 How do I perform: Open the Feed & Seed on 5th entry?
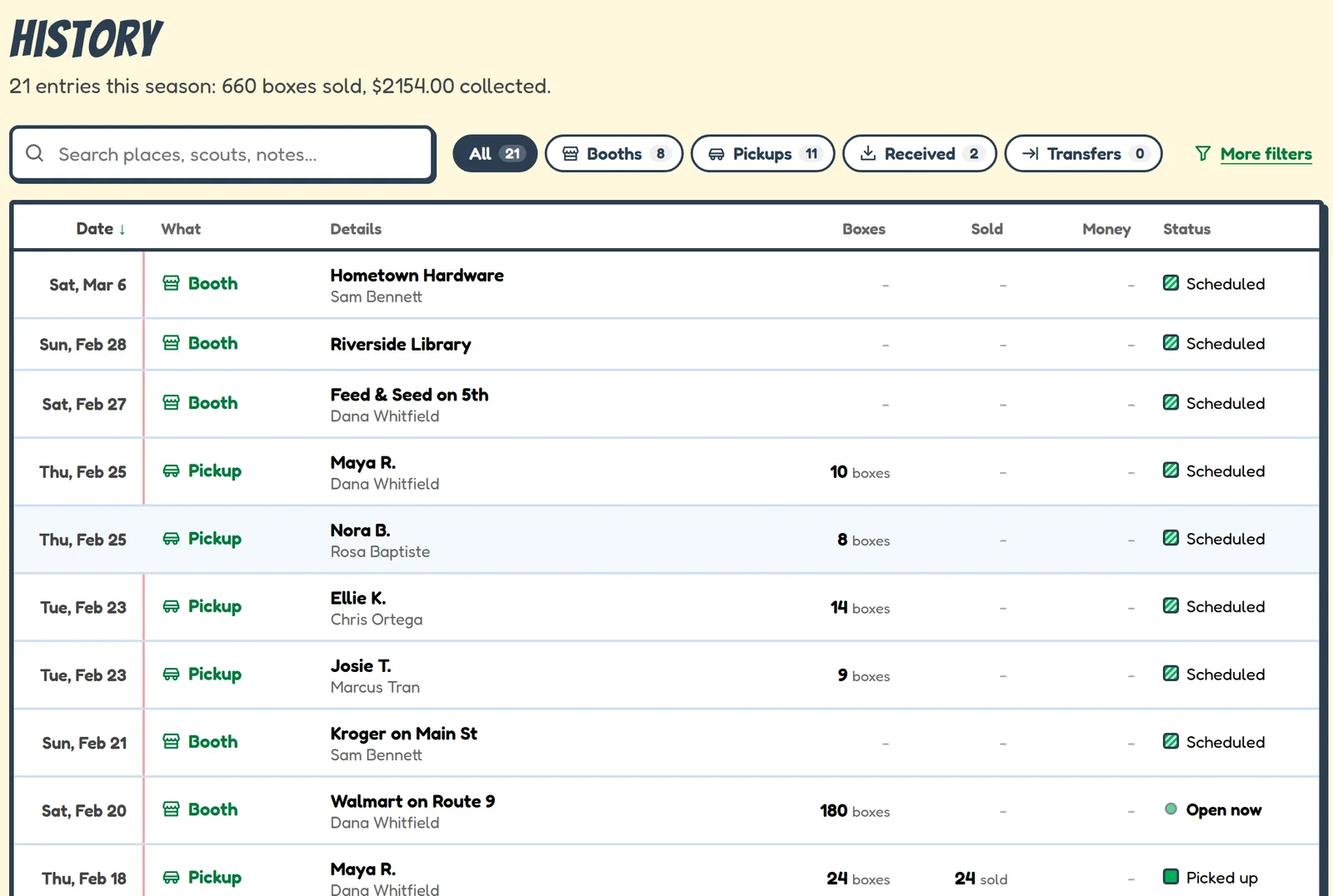666,404
